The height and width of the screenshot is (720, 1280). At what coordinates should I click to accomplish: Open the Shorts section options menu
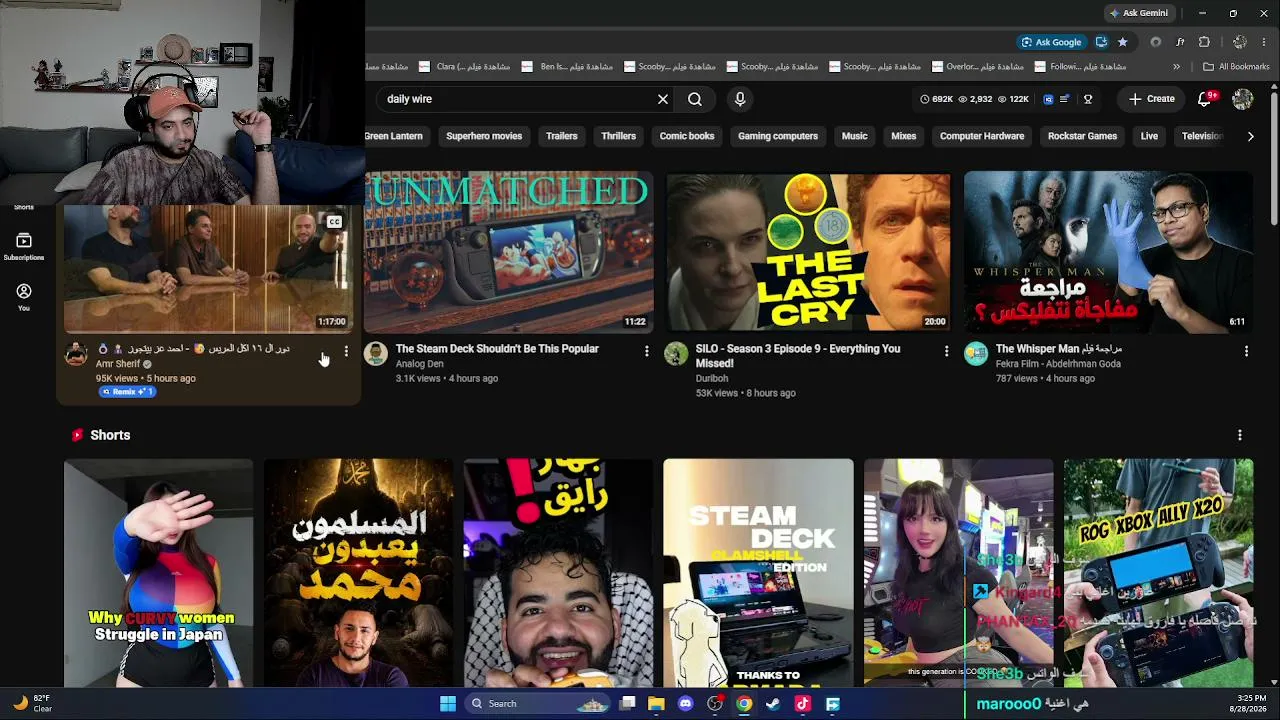coord(1240,435)
